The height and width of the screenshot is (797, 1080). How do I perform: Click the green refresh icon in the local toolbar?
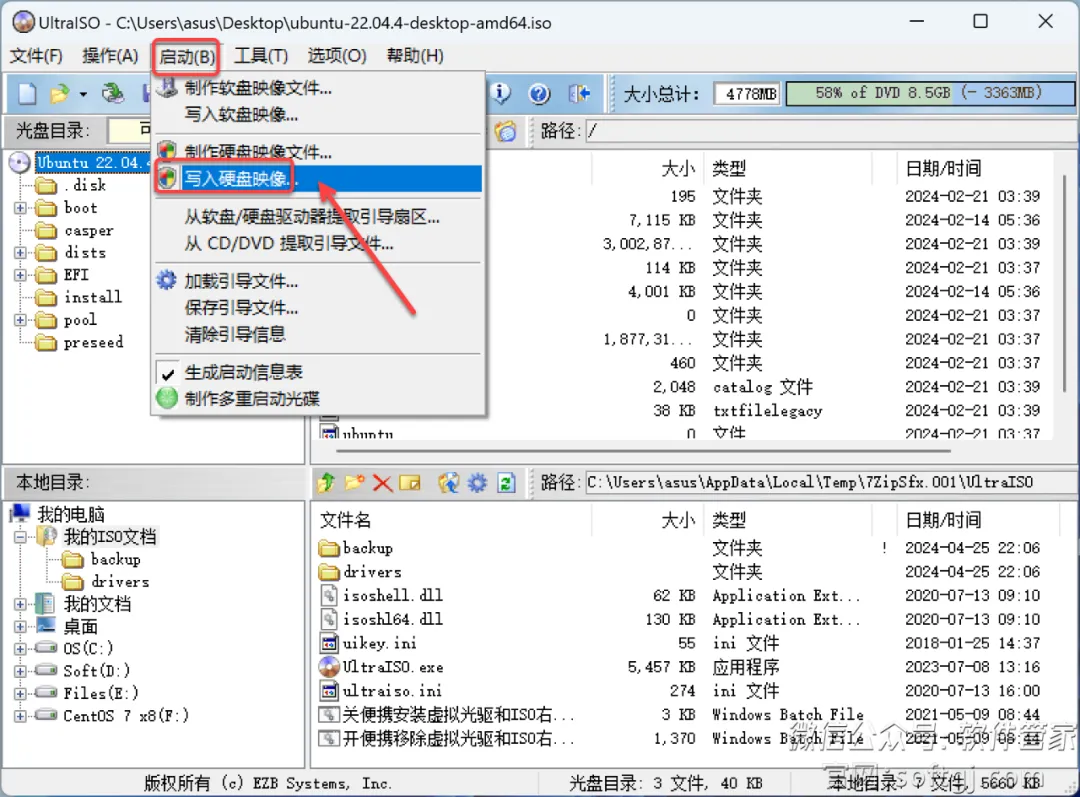point(506,483)
